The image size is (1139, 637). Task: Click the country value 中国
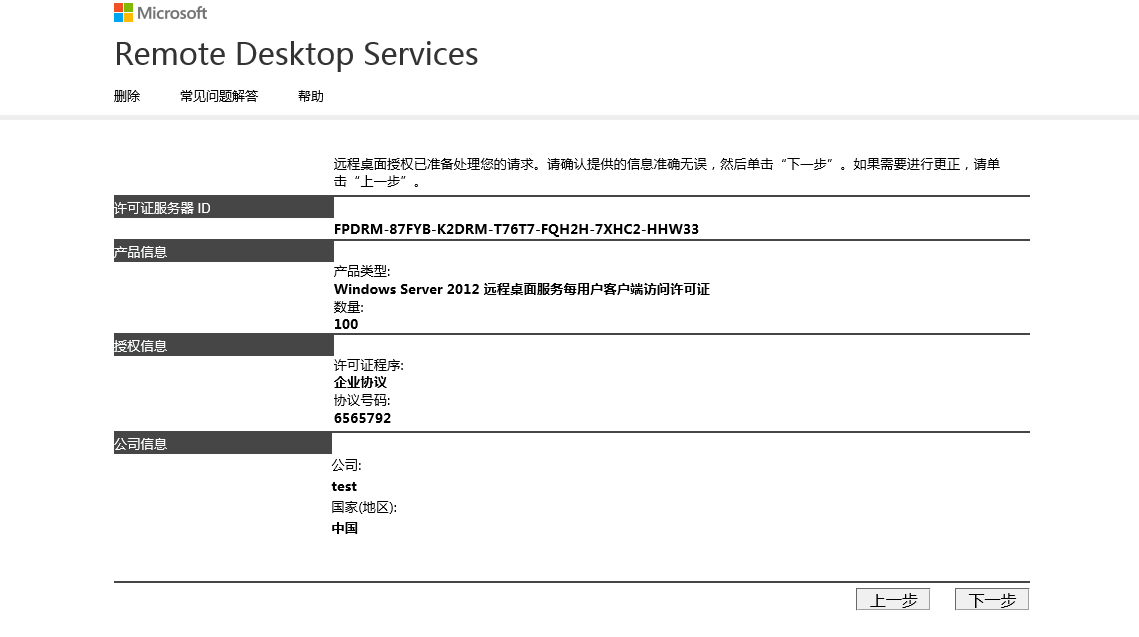pos(345,528)
